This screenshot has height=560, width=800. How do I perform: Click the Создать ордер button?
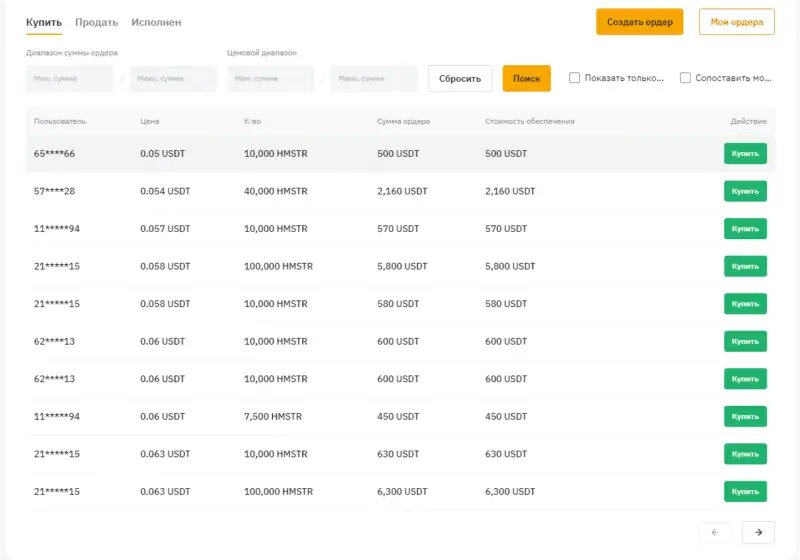pyautogui.click(x=639, y=22)
